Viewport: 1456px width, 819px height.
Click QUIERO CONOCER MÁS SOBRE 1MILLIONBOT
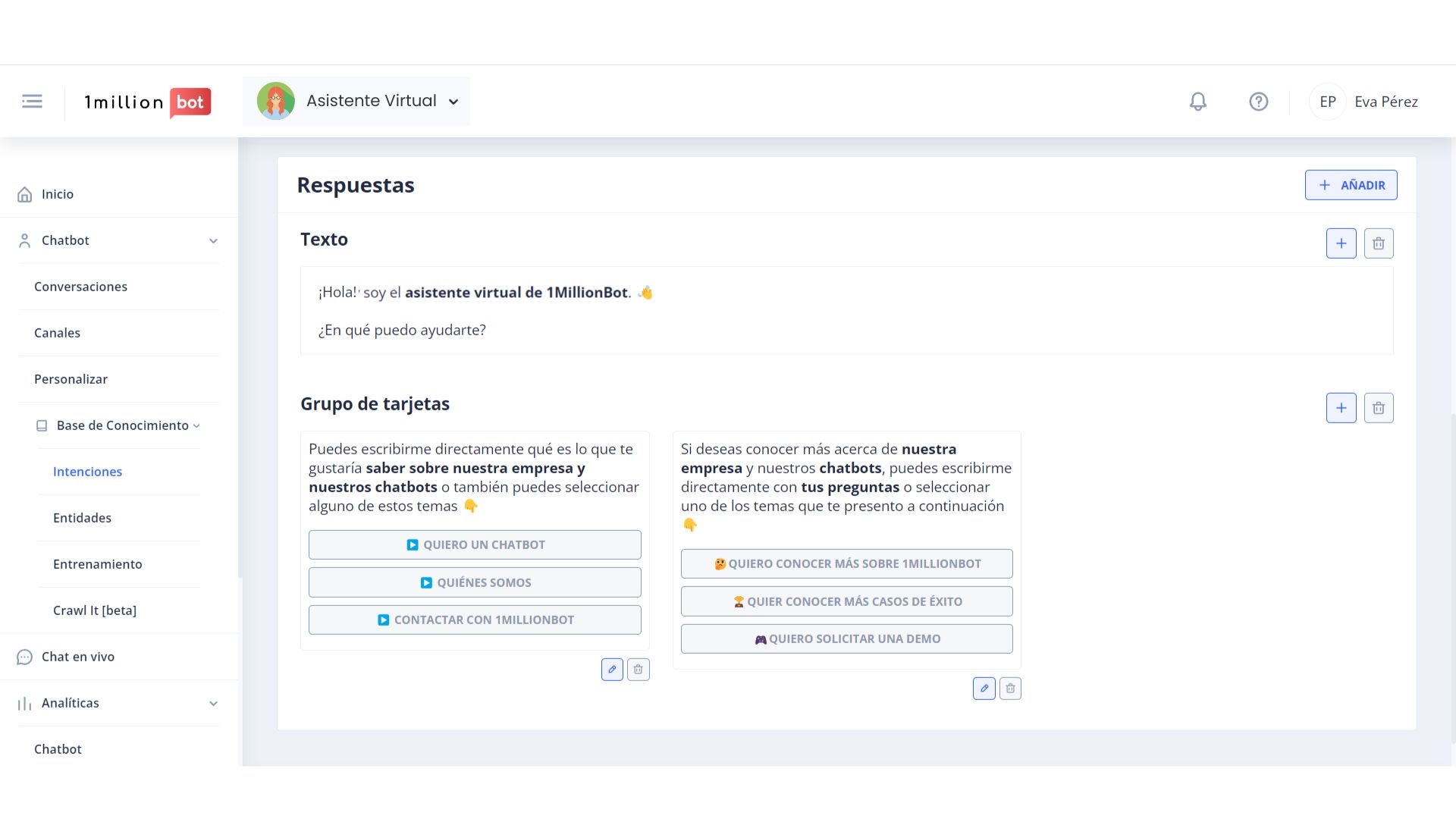(846, 563)
